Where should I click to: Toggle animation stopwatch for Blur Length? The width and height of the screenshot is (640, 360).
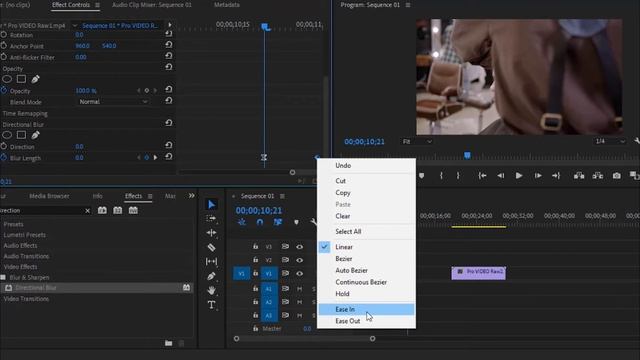pyautogui.click(x=4, y=158)
